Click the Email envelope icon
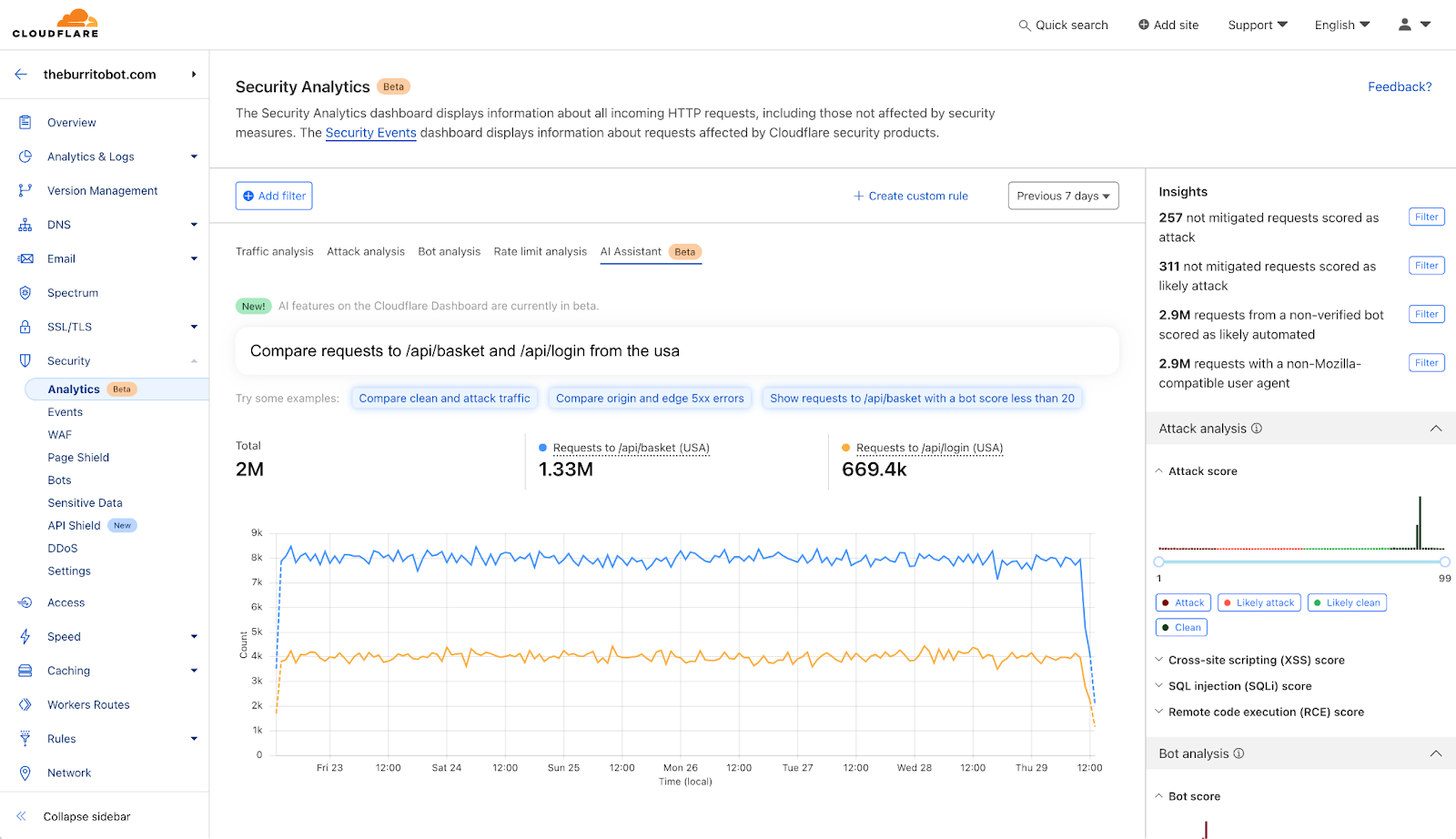Viewport: 1456px width, 839px height. coord(25,258)
